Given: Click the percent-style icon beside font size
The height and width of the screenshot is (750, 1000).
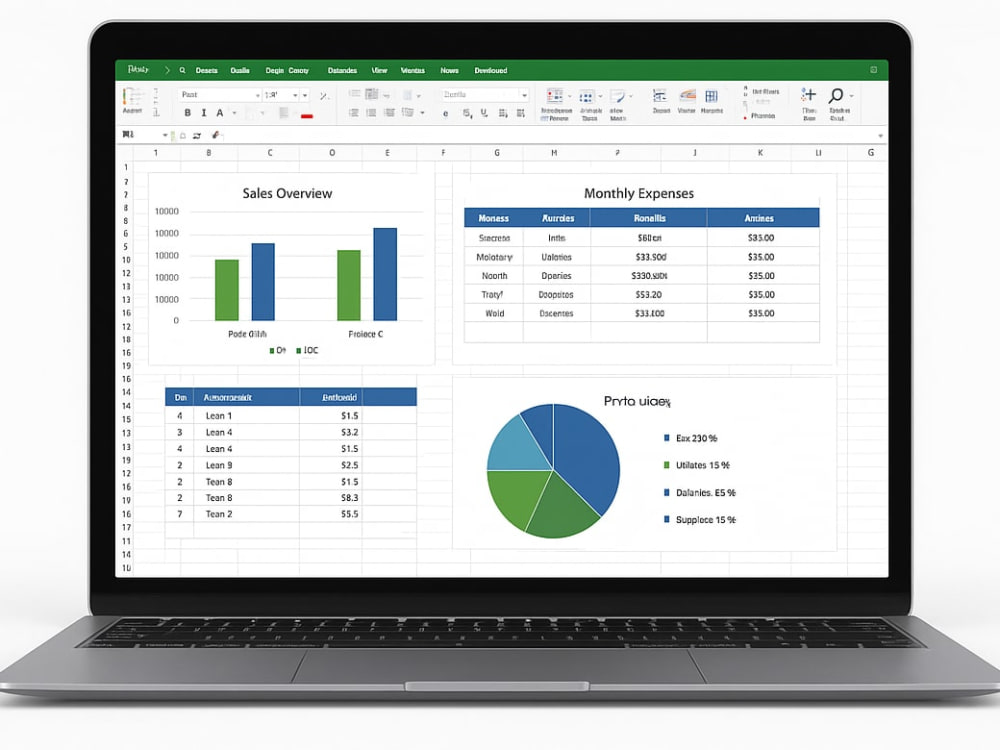Looking at the screenshot, I should [324, 96].
